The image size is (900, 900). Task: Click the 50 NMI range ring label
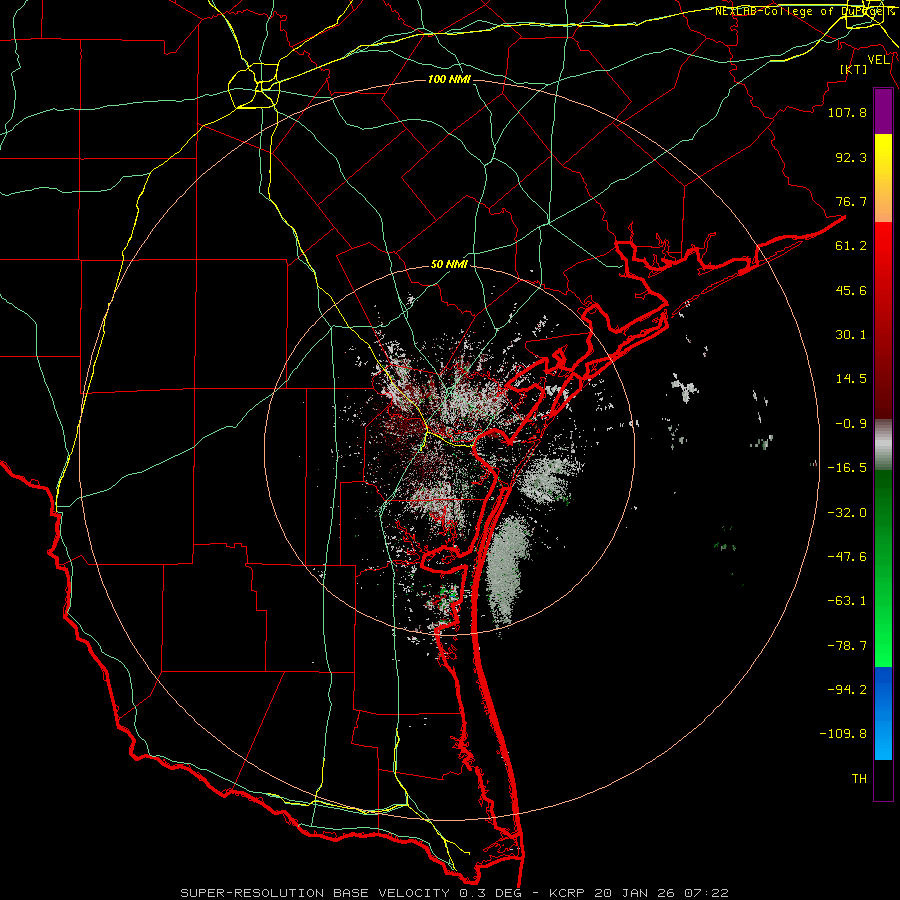449,265
